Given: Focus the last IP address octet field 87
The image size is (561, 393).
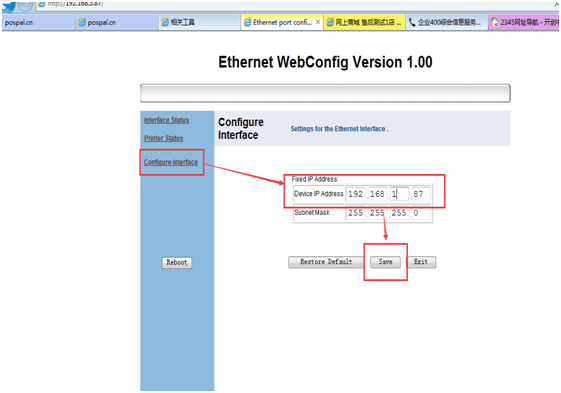Looking at the screenshot, I should click(x=421, y=194).
